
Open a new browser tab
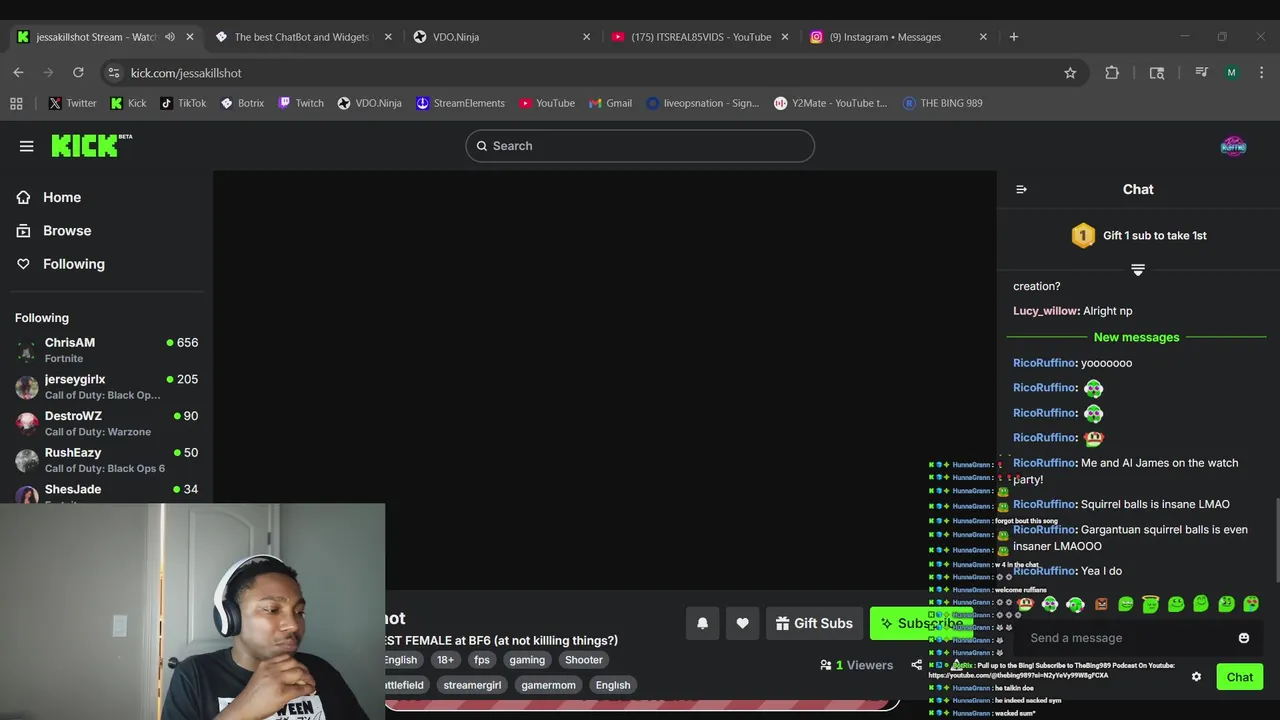[1014, 37]
